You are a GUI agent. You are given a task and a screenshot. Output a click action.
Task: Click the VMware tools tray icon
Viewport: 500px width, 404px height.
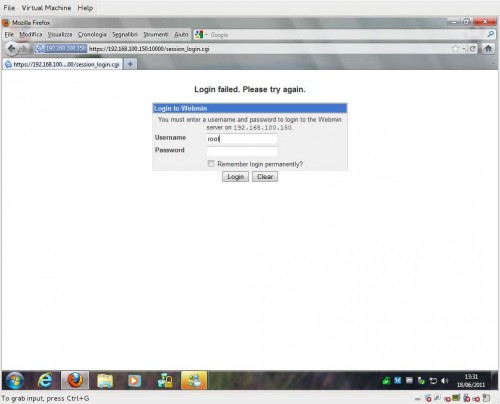pyautogui.click(x=409, y=380)
